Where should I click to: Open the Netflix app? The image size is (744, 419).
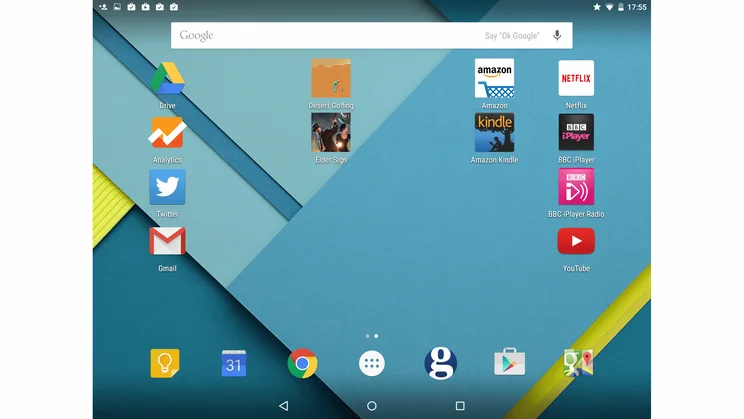pyautogui.click(x=576, y=78)
